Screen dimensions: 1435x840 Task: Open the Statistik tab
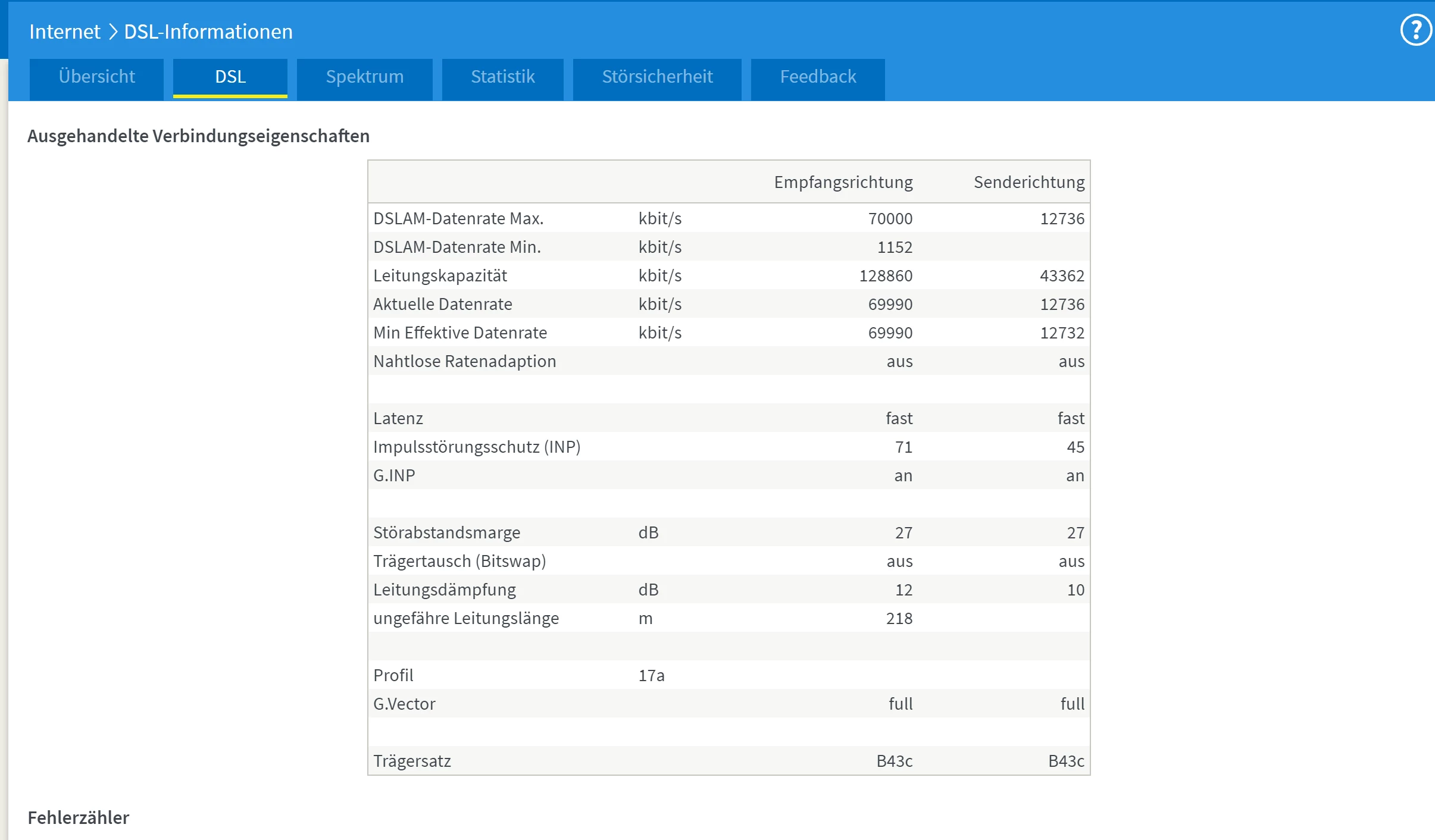[502, 77]
